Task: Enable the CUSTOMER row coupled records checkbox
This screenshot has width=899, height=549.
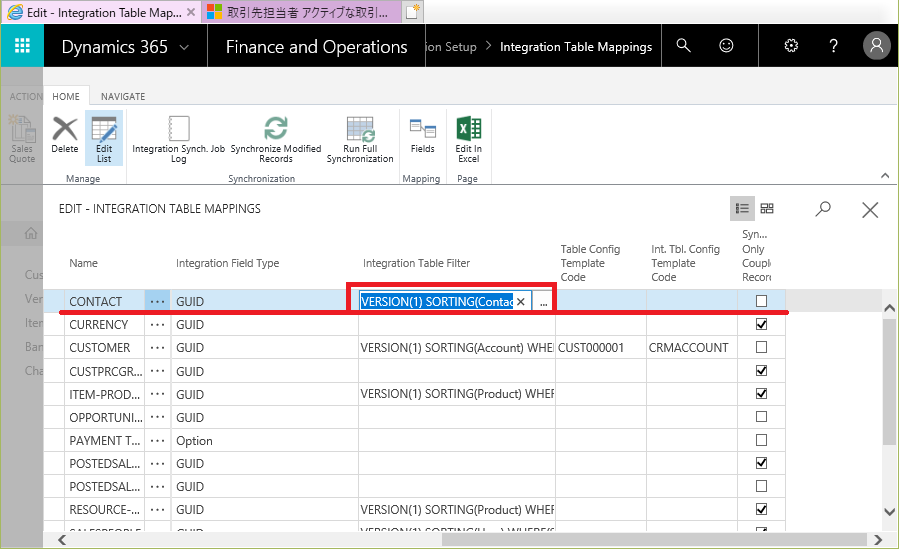Action: click(762, 347)
